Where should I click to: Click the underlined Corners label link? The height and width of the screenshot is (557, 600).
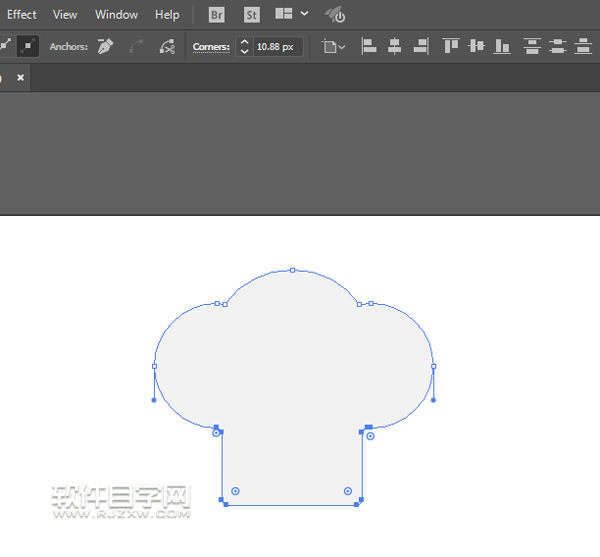pyautogui.click(x=211, y=47)
